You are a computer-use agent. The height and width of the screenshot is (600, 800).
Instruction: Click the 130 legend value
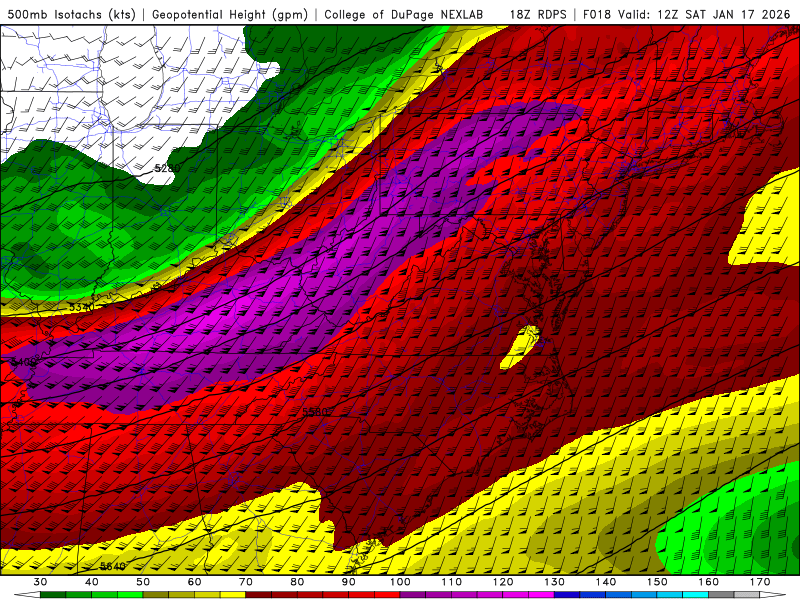click(555, 582)
